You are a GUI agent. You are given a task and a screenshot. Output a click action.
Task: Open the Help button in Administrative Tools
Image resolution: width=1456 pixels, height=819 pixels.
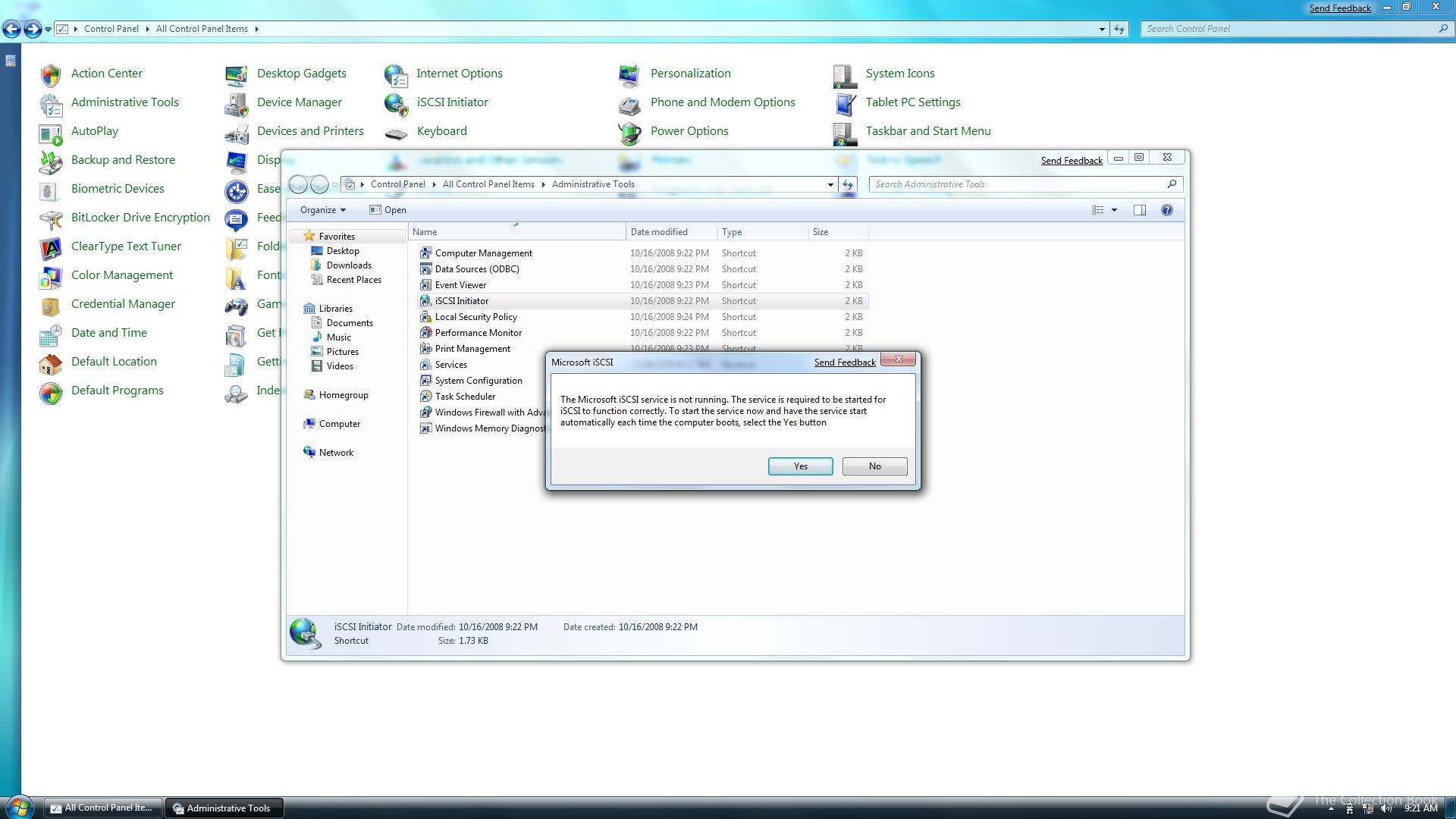coord(1166,210)
